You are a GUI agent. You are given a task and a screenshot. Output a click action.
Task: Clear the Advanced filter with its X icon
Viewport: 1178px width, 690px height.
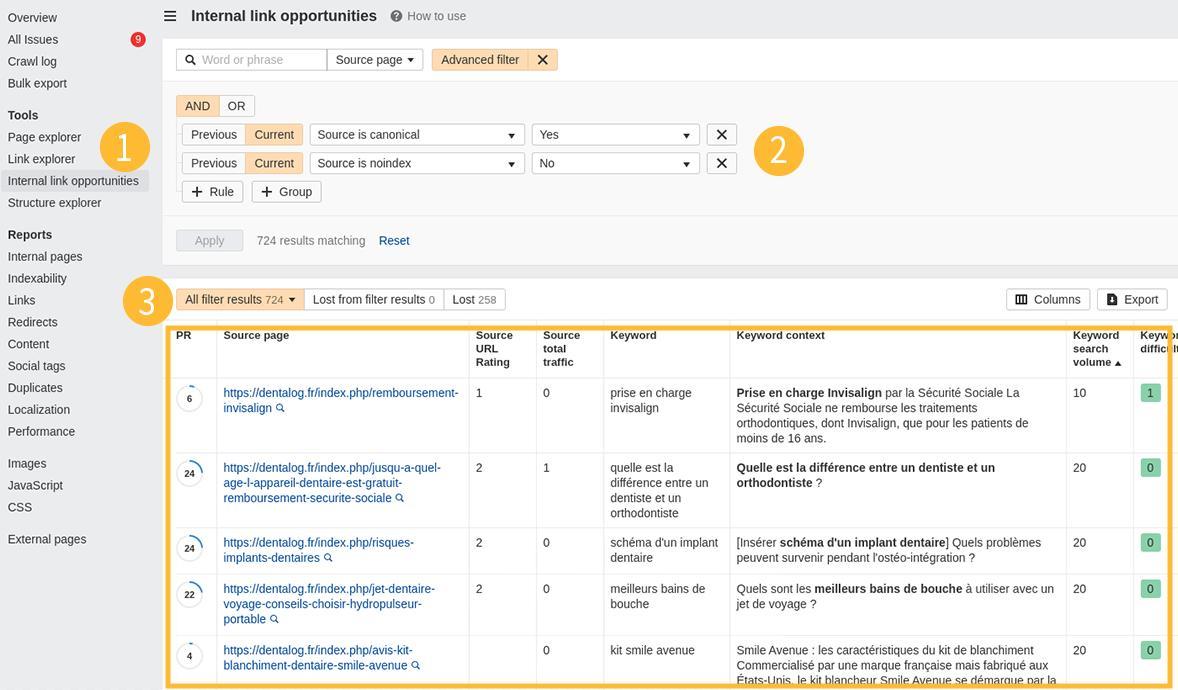click(543, 59)
